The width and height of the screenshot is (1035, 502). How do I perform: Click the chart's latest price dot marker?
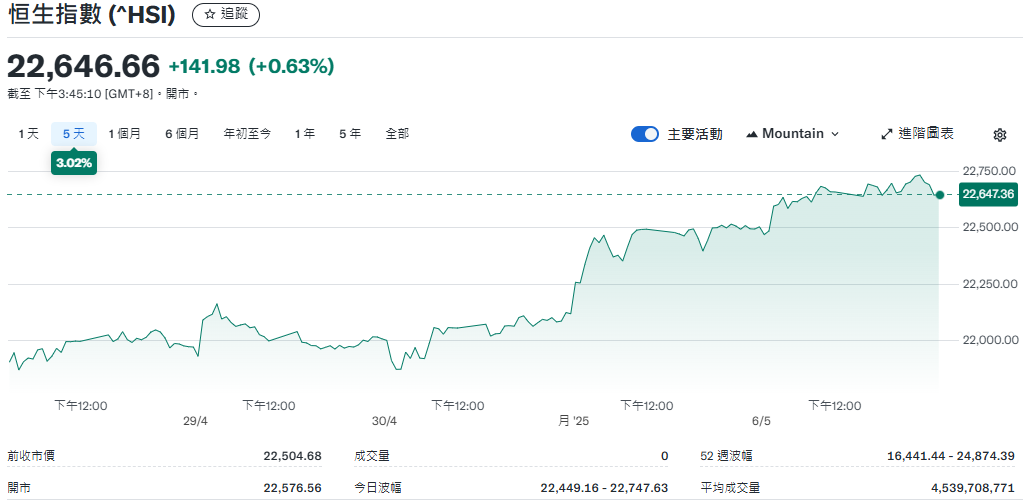point(940,195)
